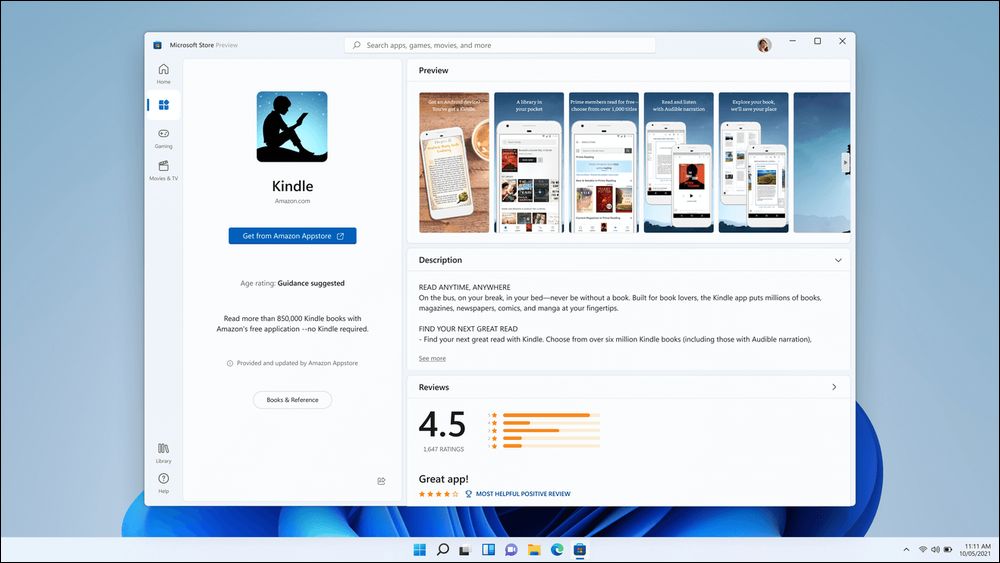Open Chat from the taskbar
Viewport: 1000px width, 563px height.
tap(511, 550)
